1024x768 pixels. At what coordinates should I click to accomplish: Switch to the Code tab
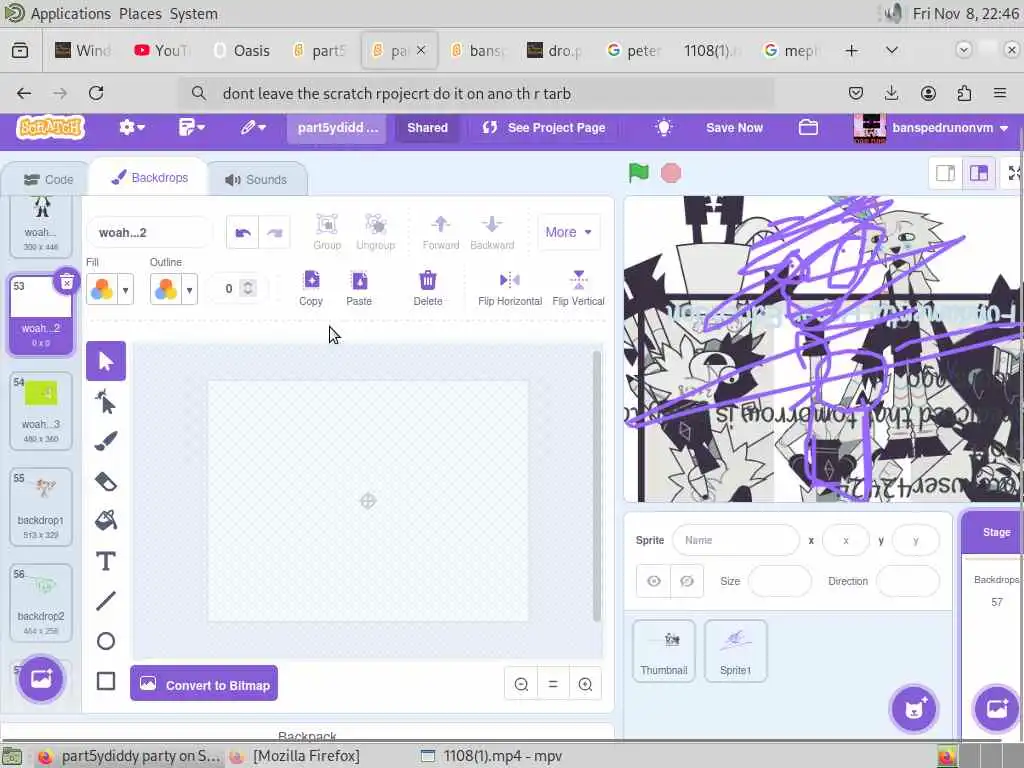tap(48, 180)
